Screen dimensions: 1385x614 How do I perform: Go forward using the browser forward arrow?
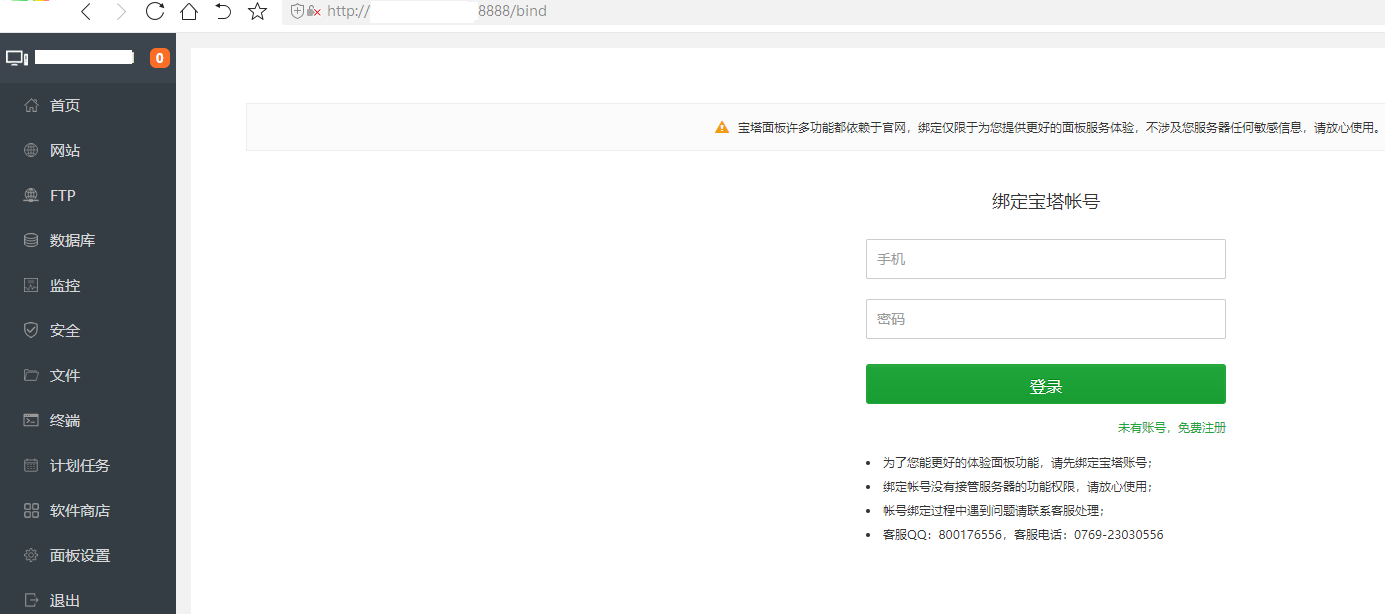pos(121,11)
